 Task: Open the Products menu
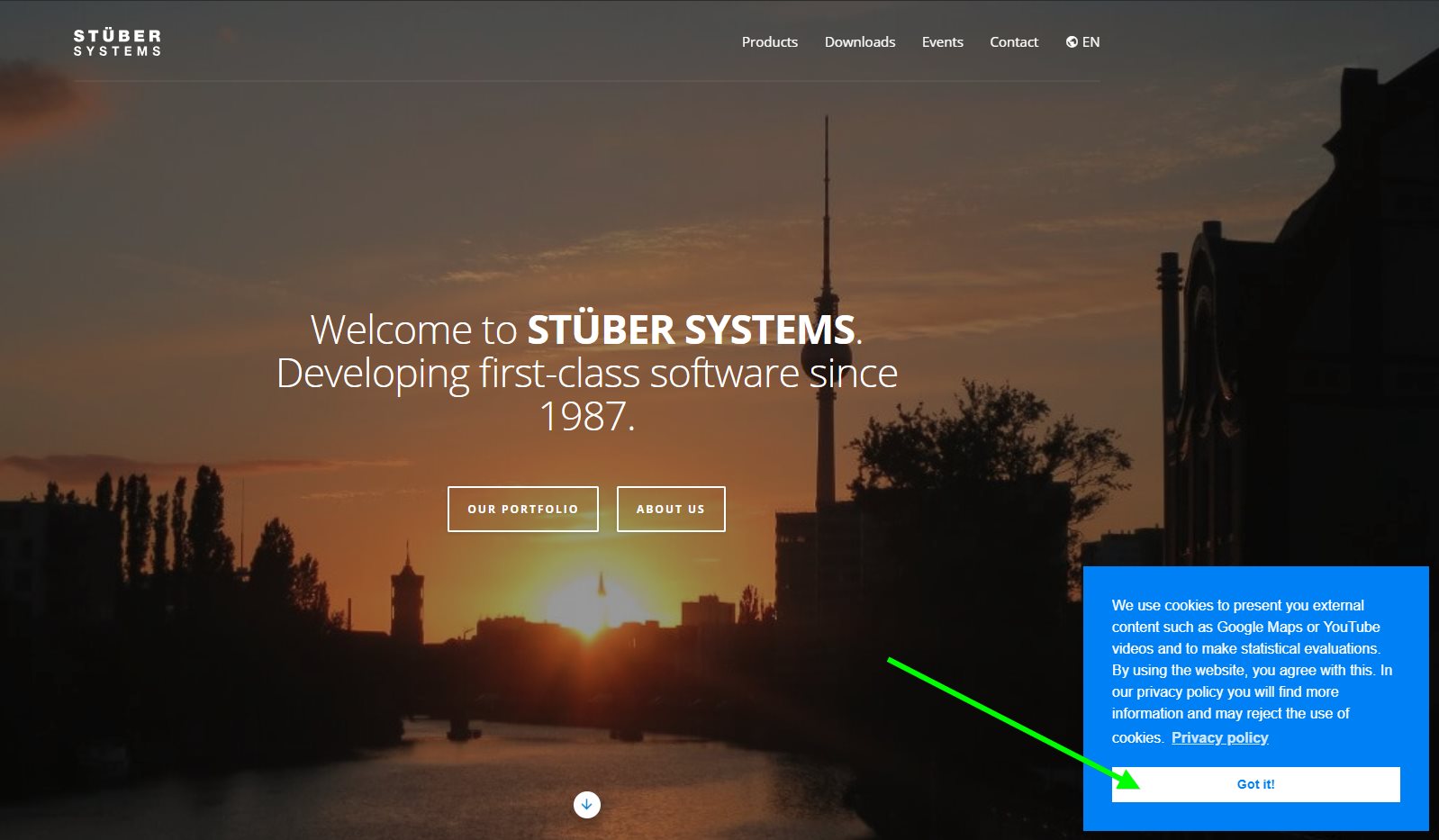[x=769, y=42]
